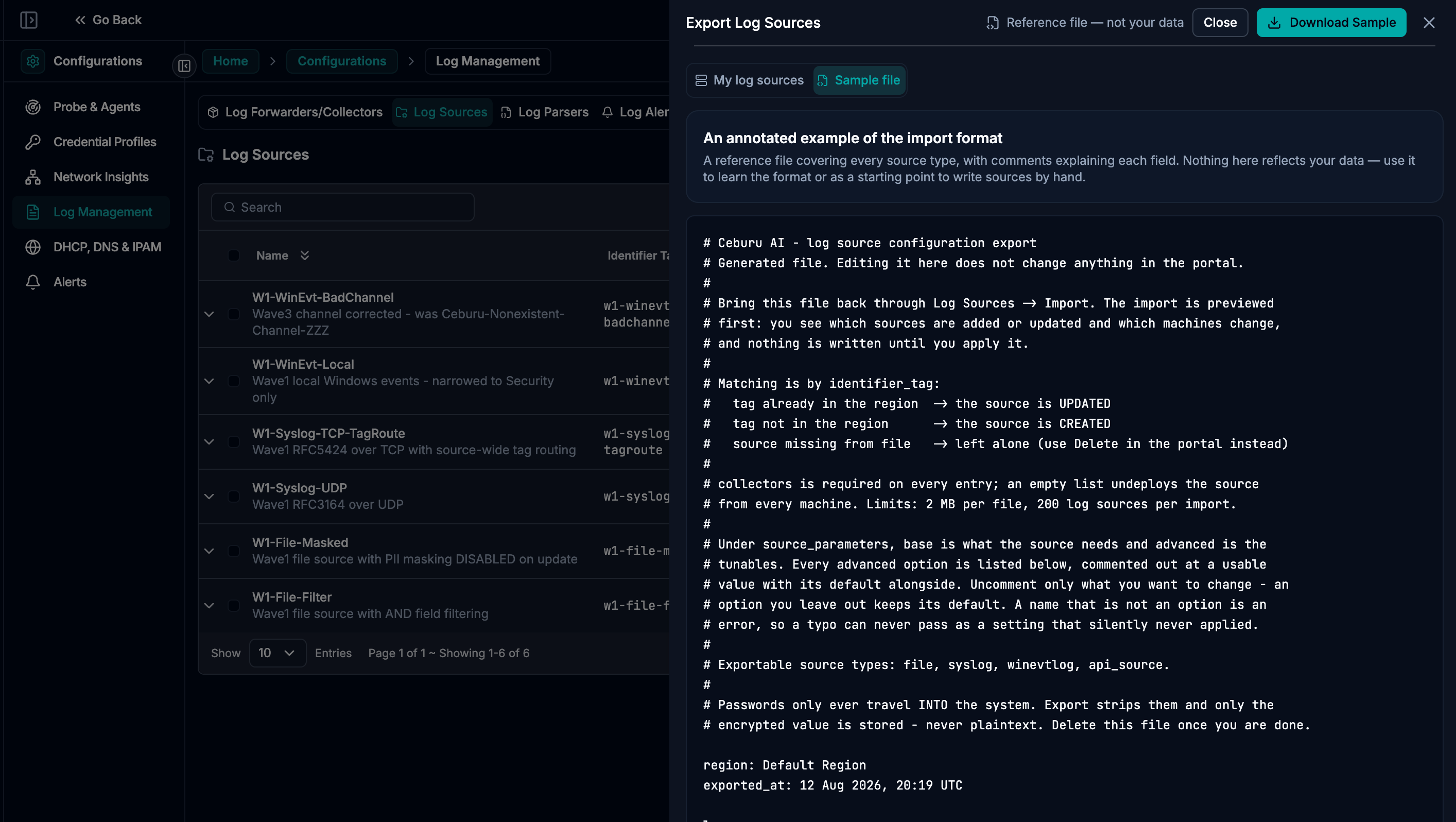Switch to My log sources tab
Viewport: 1456px width, 822px height.
(x=749, y=80)
